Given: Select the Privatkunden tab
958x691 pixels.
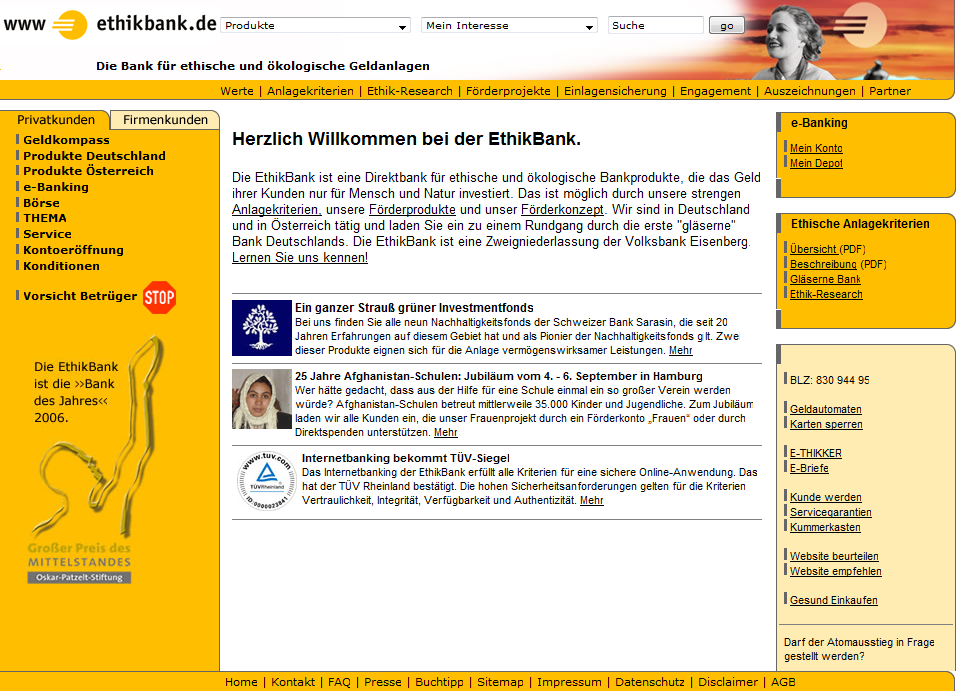Looking at the screenshot, I should point(56,120).
